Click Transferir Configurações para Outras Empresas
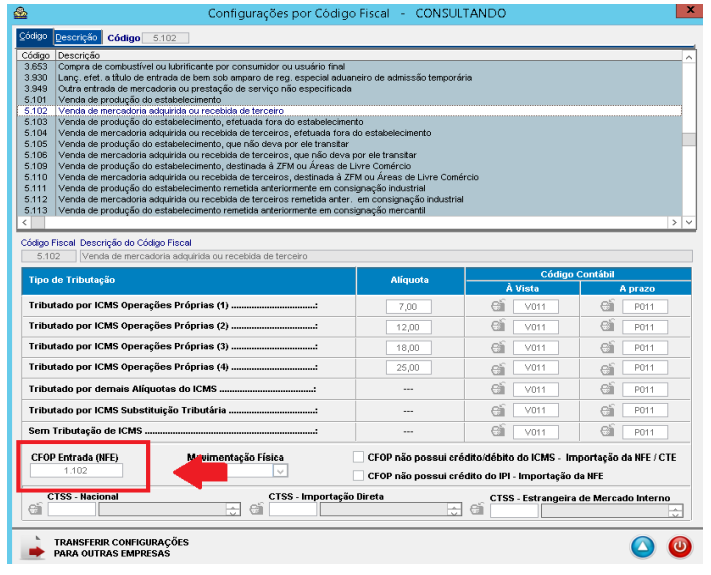This screenshot has height=575, width=711. click(x=122, y=548)
